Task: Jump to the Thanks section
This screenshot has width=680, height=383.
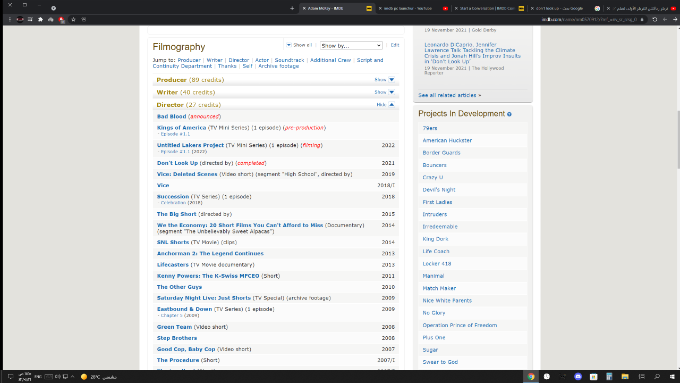Action: (x=227, y=66)
